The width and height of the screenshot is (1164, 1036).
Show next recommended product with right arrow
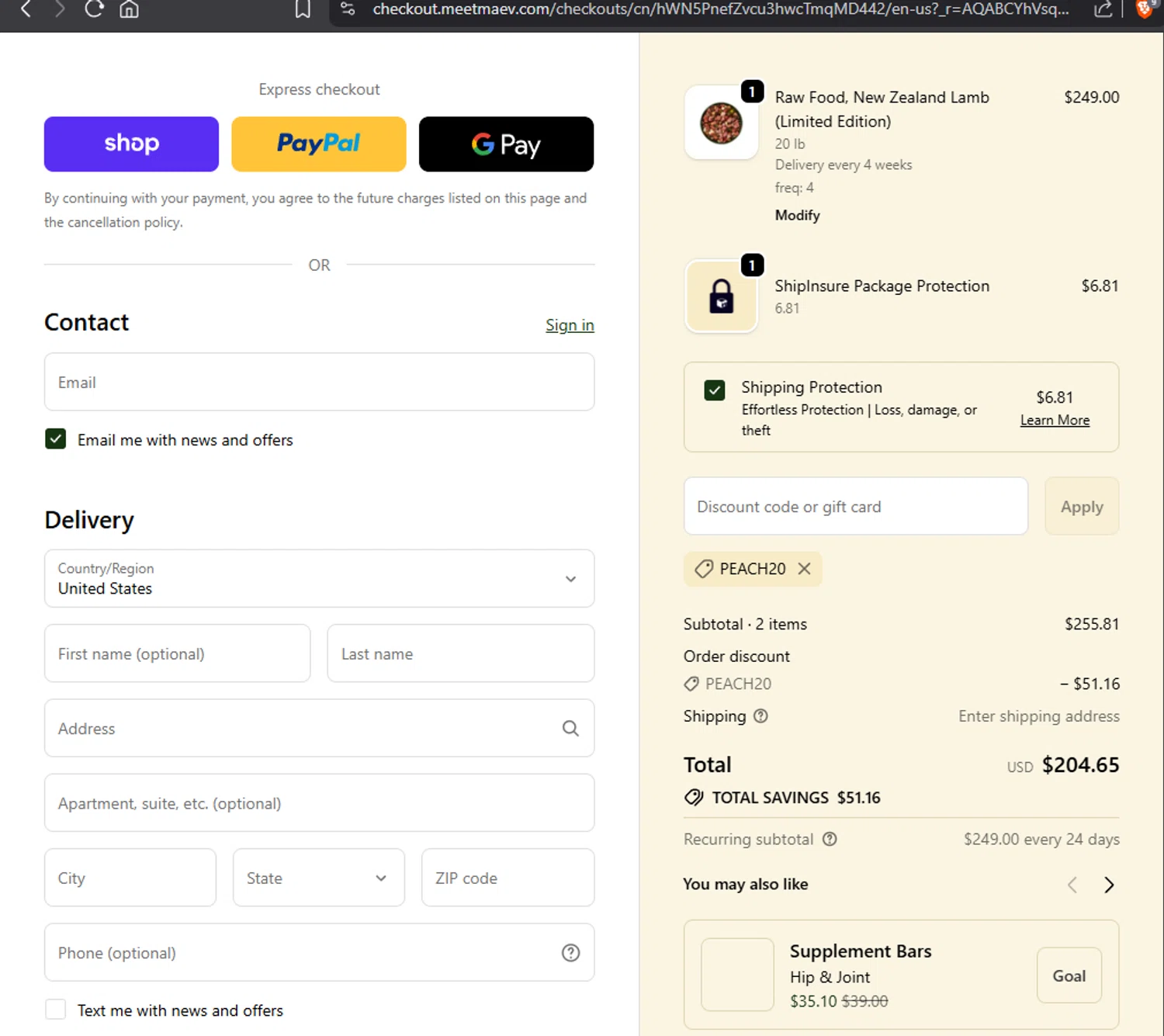pos(1109,885)
